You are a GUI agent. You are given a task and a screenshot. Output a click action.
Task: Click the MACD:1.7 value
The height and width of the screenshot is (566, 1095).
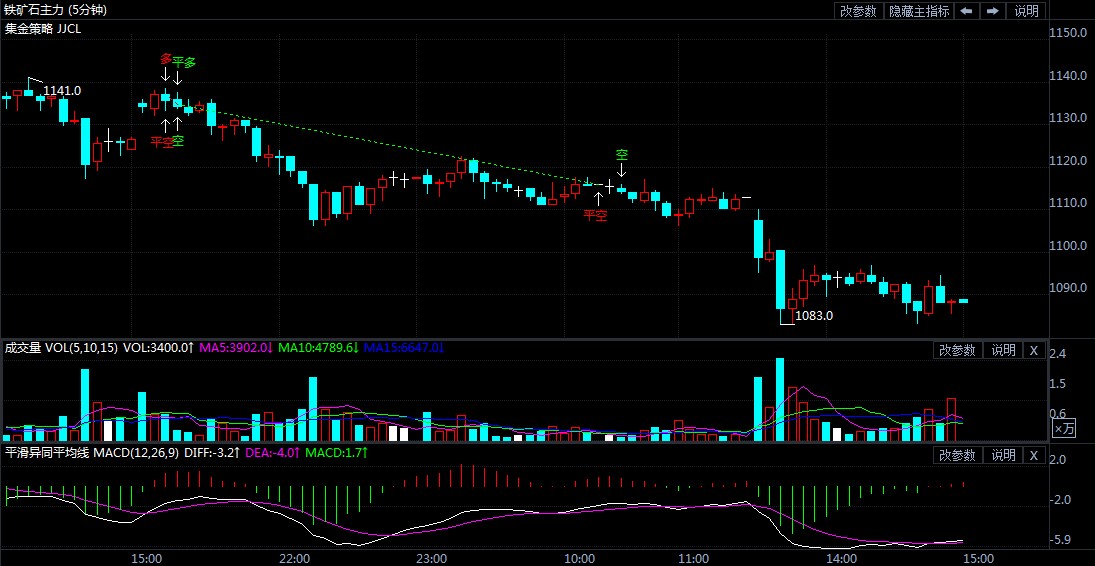point(337,453)
